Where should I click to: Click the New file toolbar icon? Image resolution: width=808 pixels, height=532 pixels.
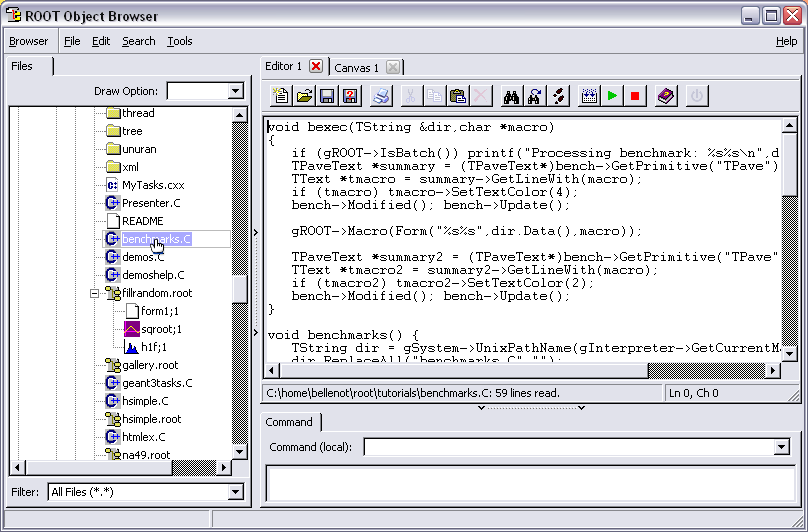pos(281,96)
